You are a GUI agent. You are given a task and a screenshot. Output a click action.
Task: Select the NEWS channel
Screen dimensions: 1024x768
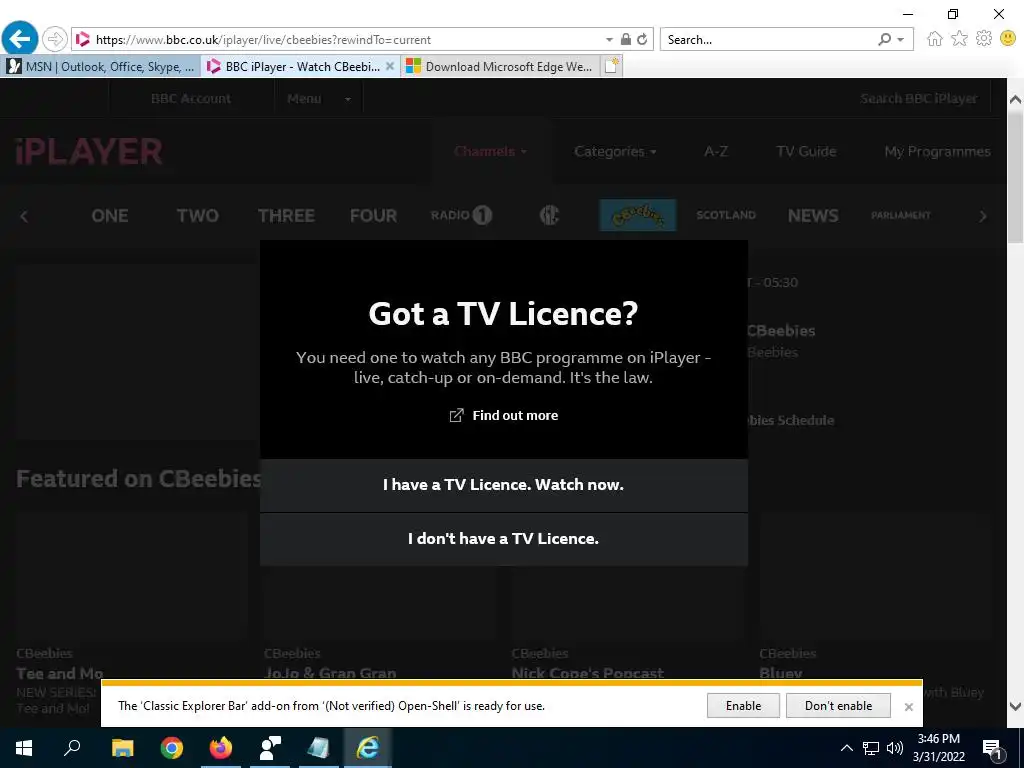[812, 216]
